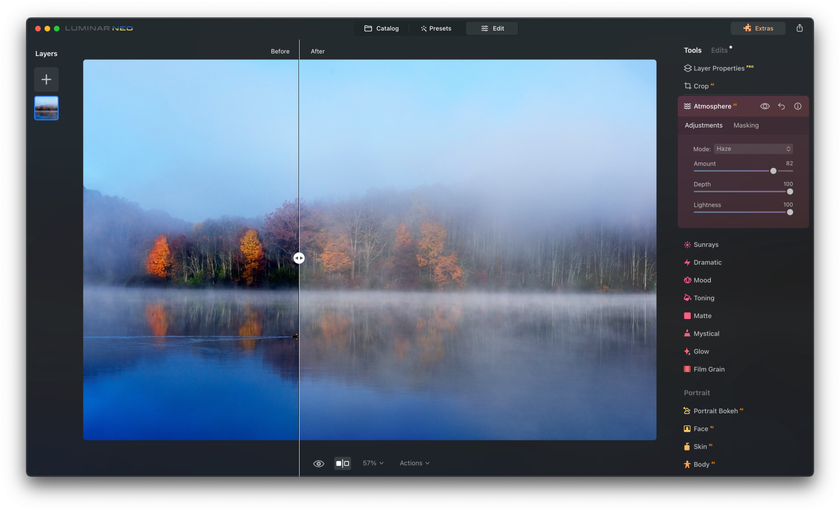Viewport: 840px width, 511px height.
Task: Open the Matte tool
Action: [x=698, y=316]
